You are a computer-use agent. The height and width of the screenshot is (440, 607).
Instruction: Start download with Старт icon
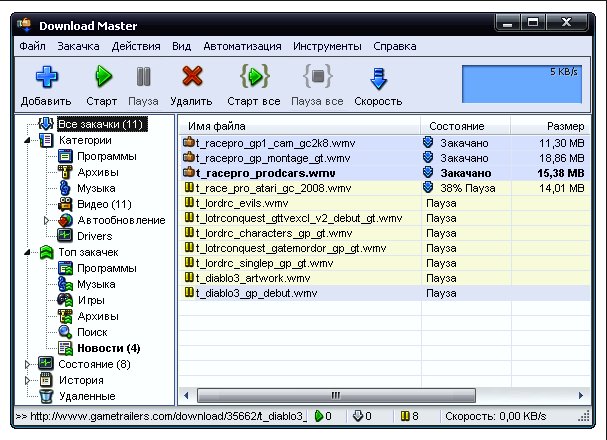103,76
